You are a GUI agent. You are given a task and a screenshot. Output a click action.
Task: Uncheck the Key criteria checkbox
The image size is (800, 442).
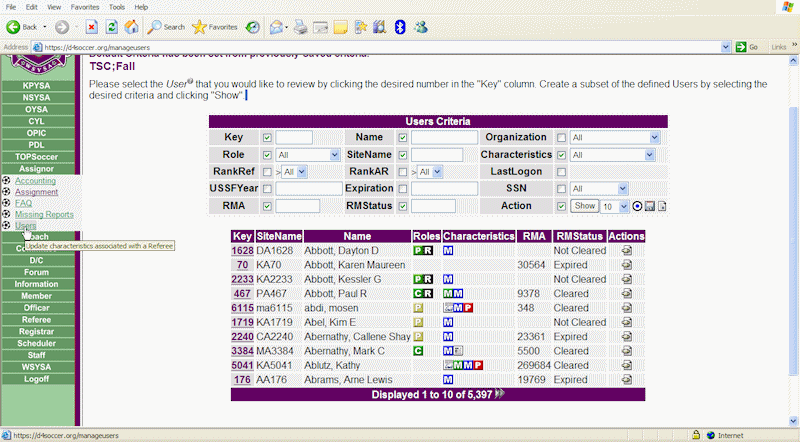[x=266, y=138]
